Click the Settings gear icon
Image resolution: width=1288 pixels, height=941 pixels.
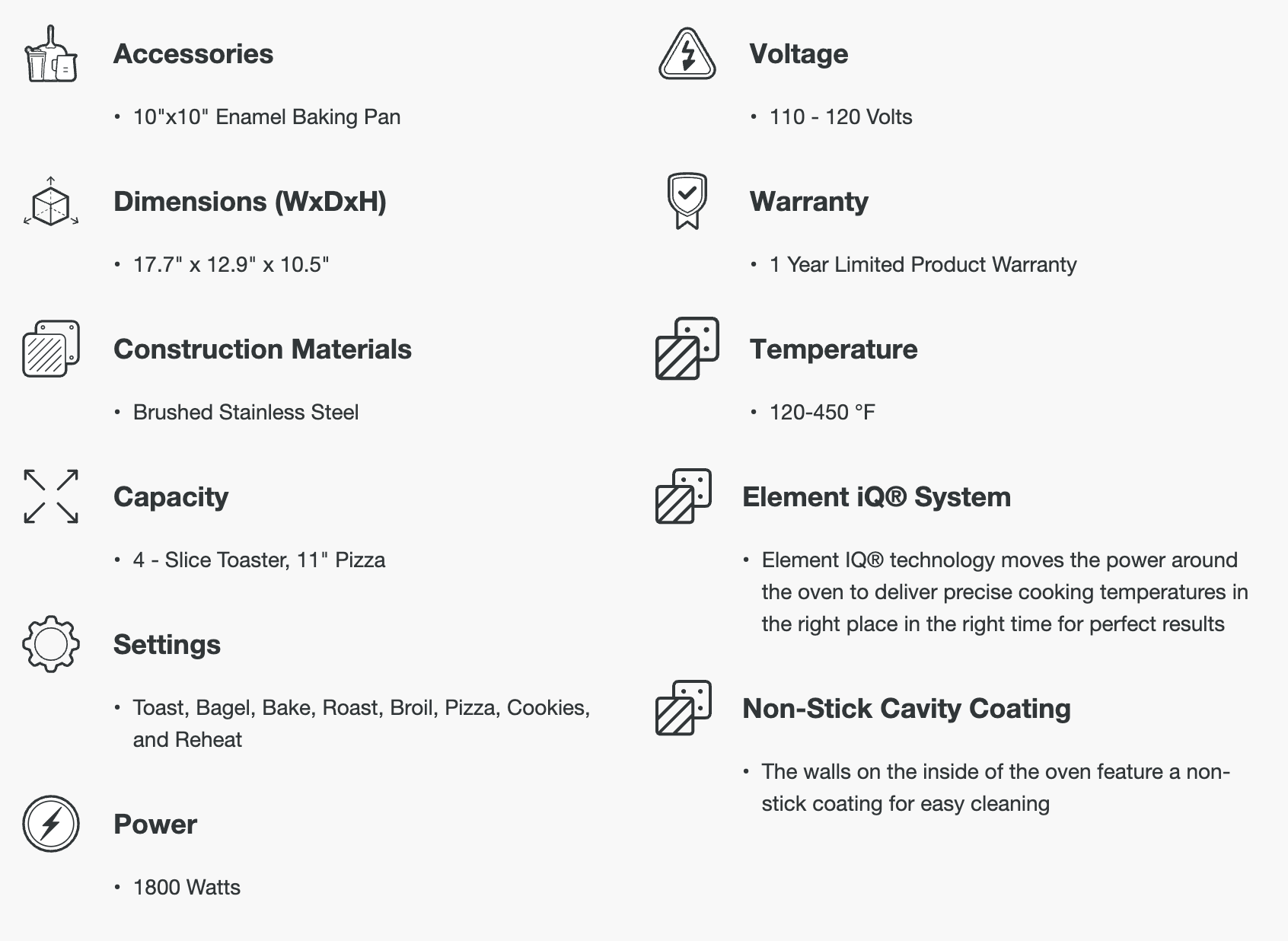pos(51,644)
